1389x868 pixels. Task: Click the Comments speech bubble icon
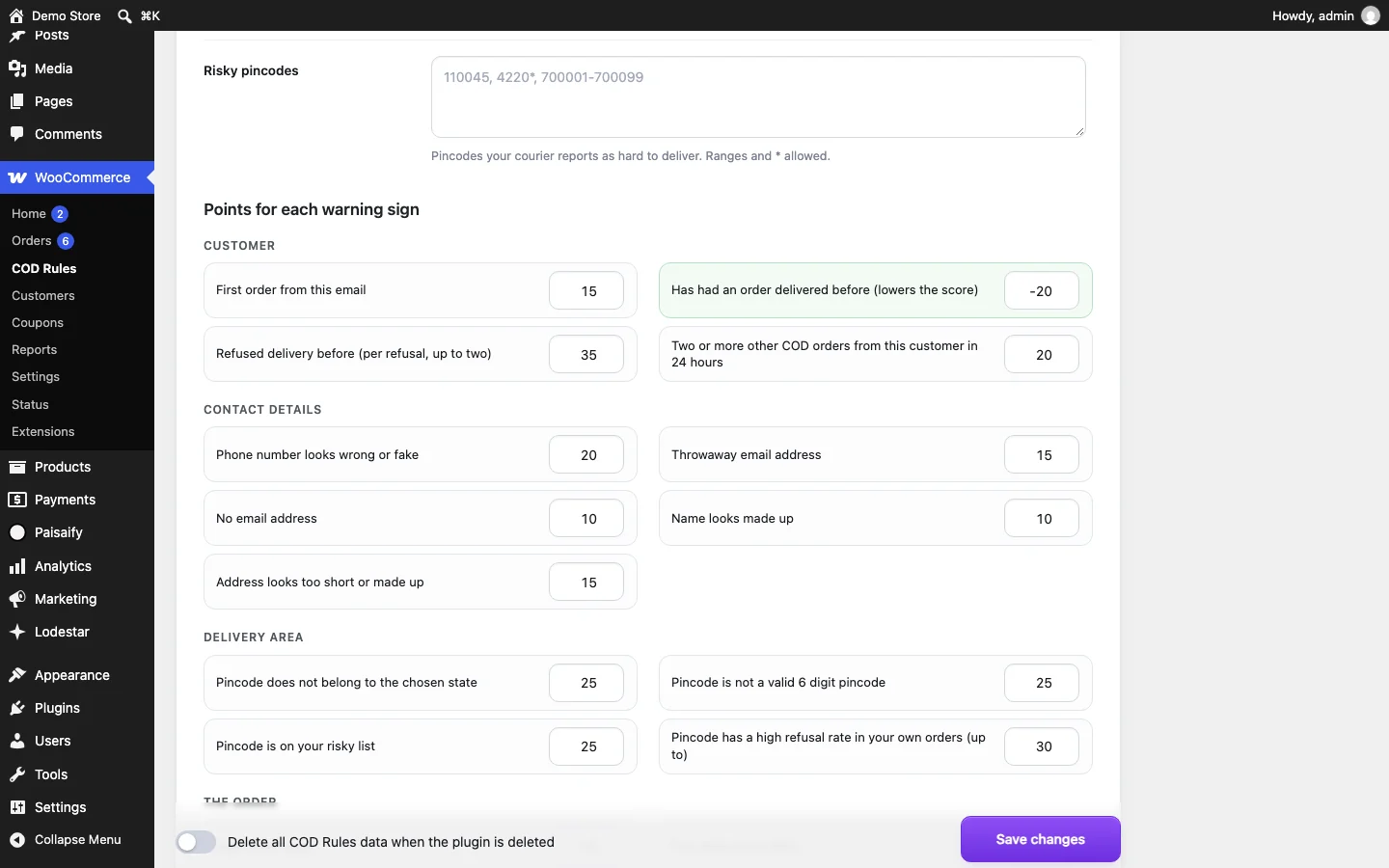point(17,134)
